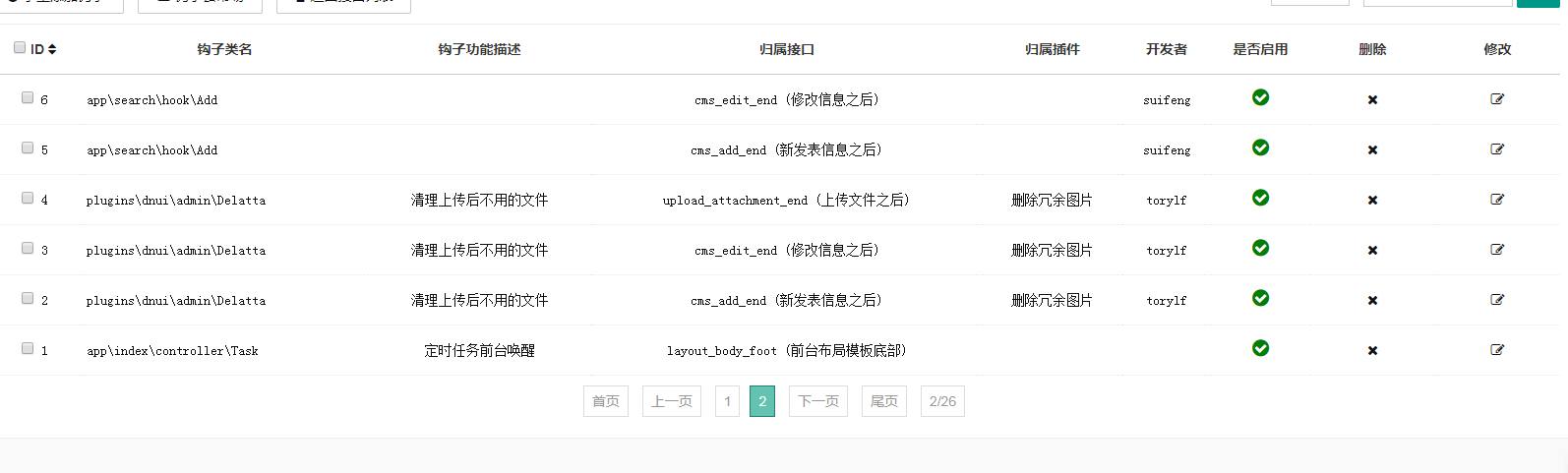Jump to the 首页 first page
1568x473 pixels.
pyautogui.click(x=605, y=401)
